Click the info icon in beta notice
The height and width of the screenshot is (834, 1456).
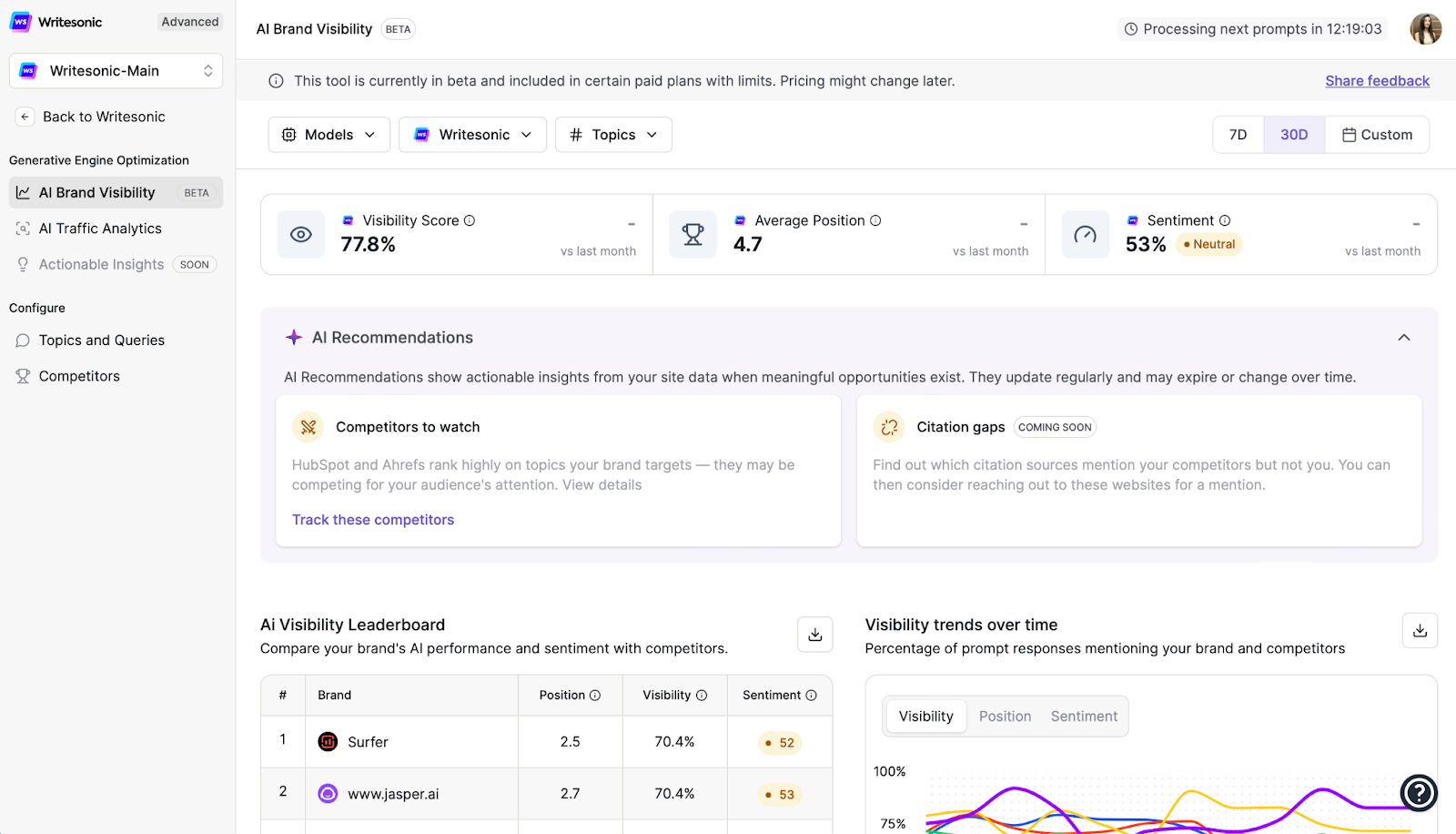pyautogui.click(x=276, y=81)
